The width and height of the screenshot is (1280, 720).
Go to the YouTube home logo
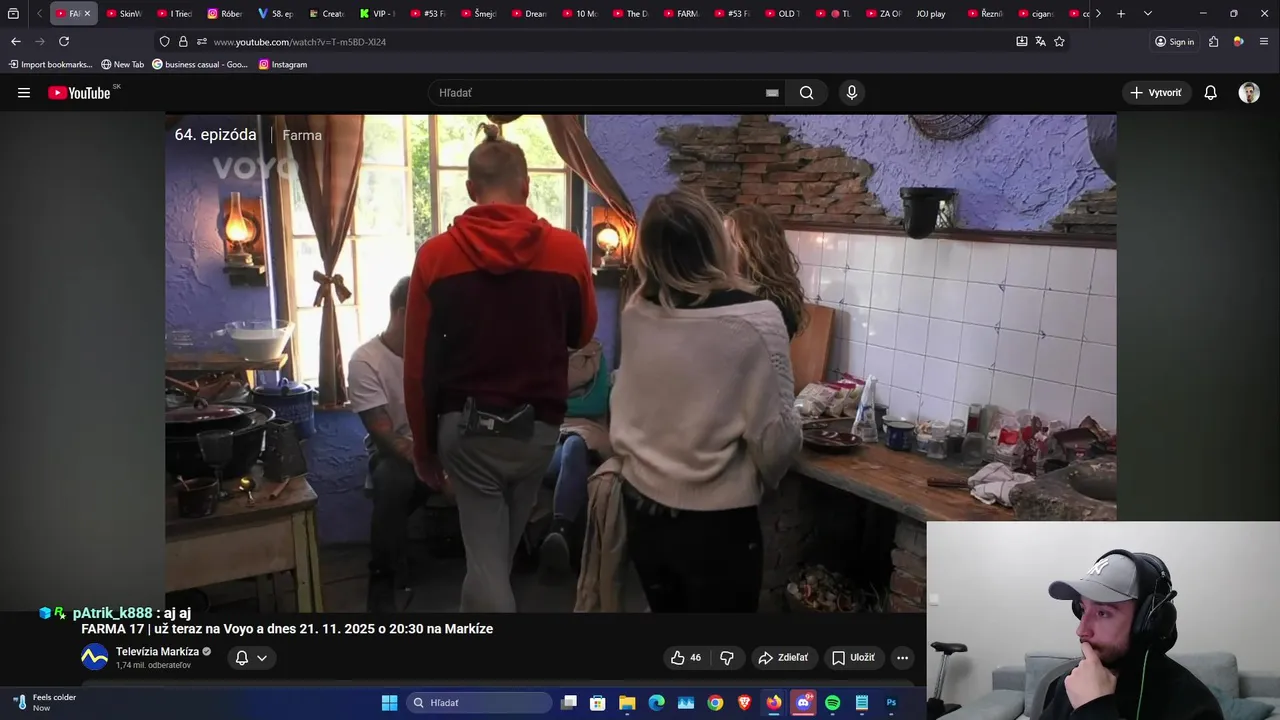(79, 93)
